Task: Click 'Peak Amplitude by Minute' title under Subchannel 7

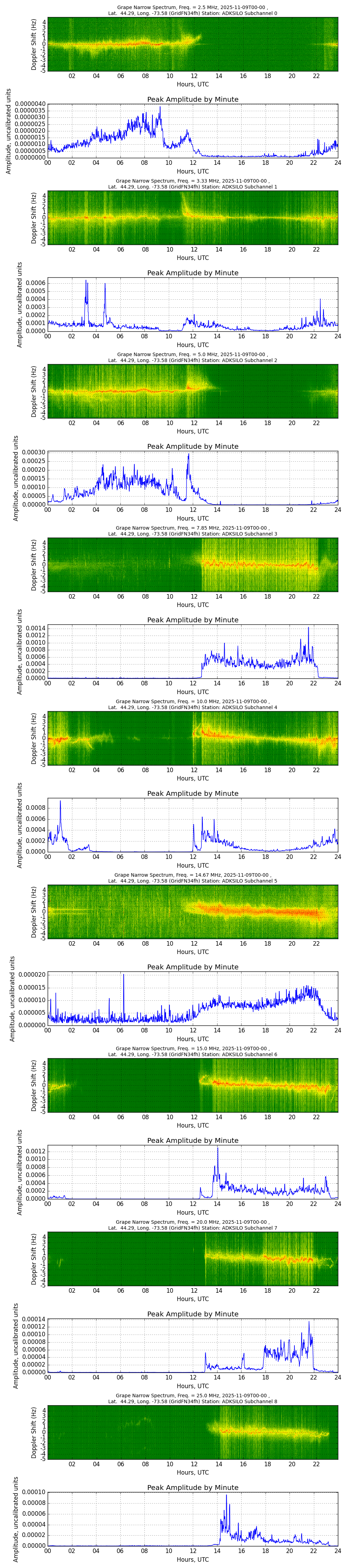Action: pos(192,1314)
